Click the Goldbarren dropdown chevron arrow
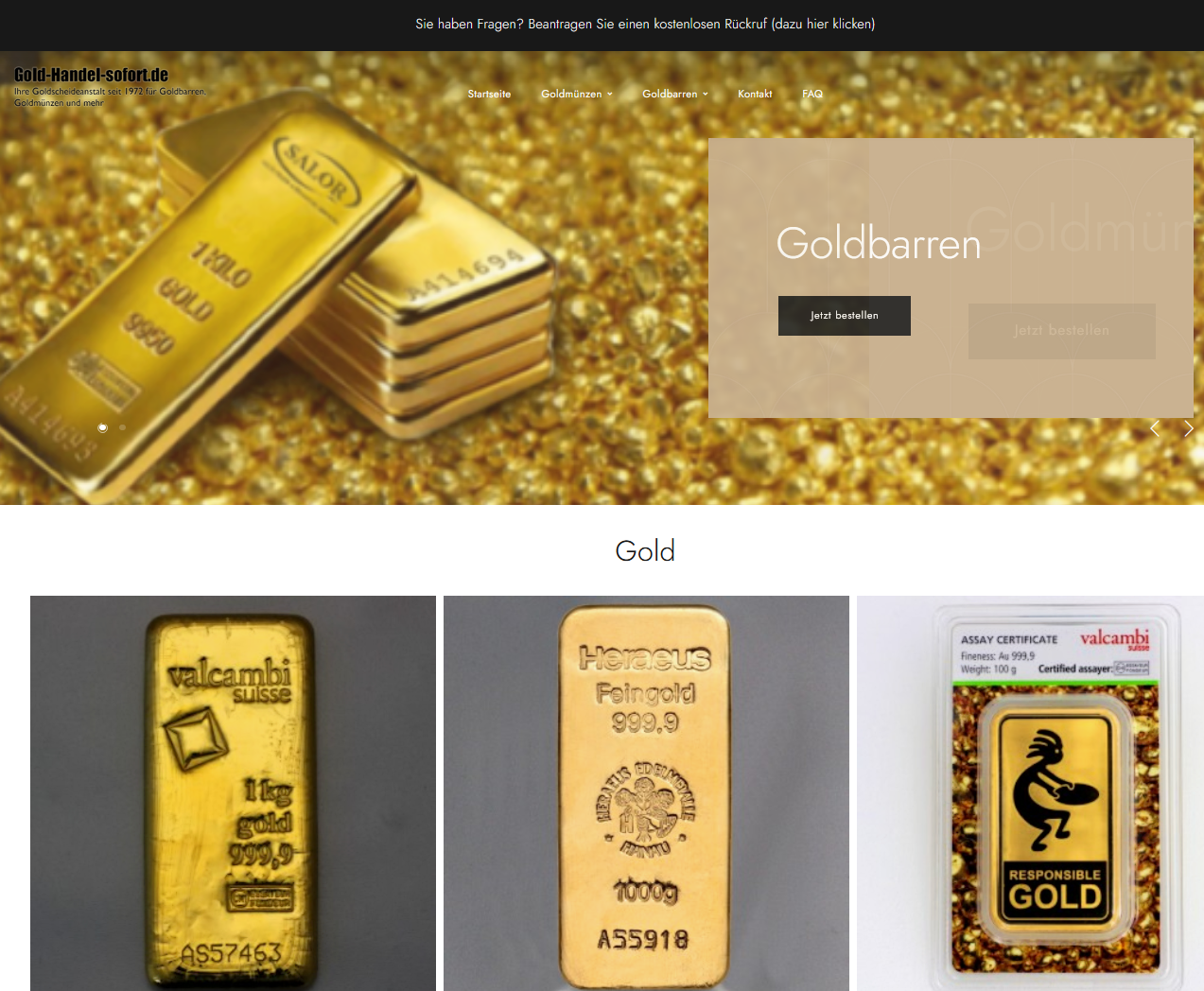Image resolution: width=1204 pixels, height=991 pixels. (x=706, y=94)
